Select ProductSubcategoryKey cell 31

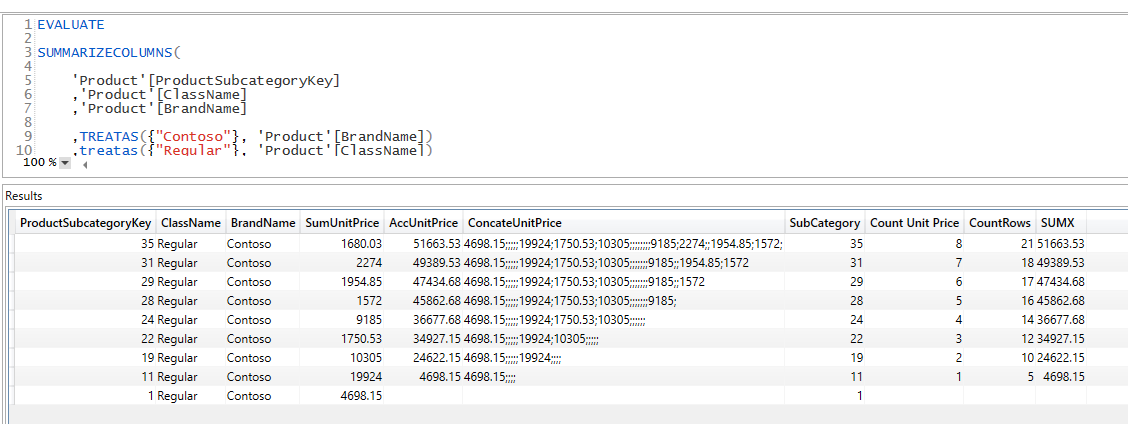click(86, 263)
